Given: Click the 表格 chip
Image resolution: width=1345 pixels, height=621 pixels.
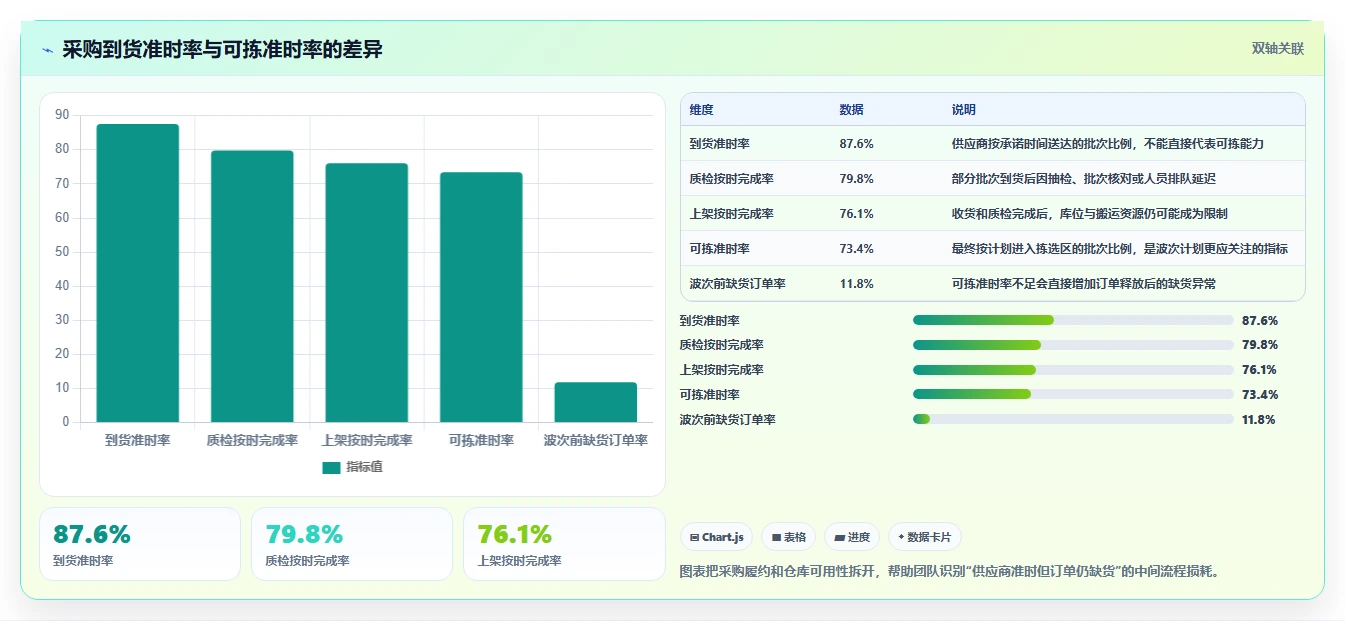Looking at the screenshot, I should (789, 537).
